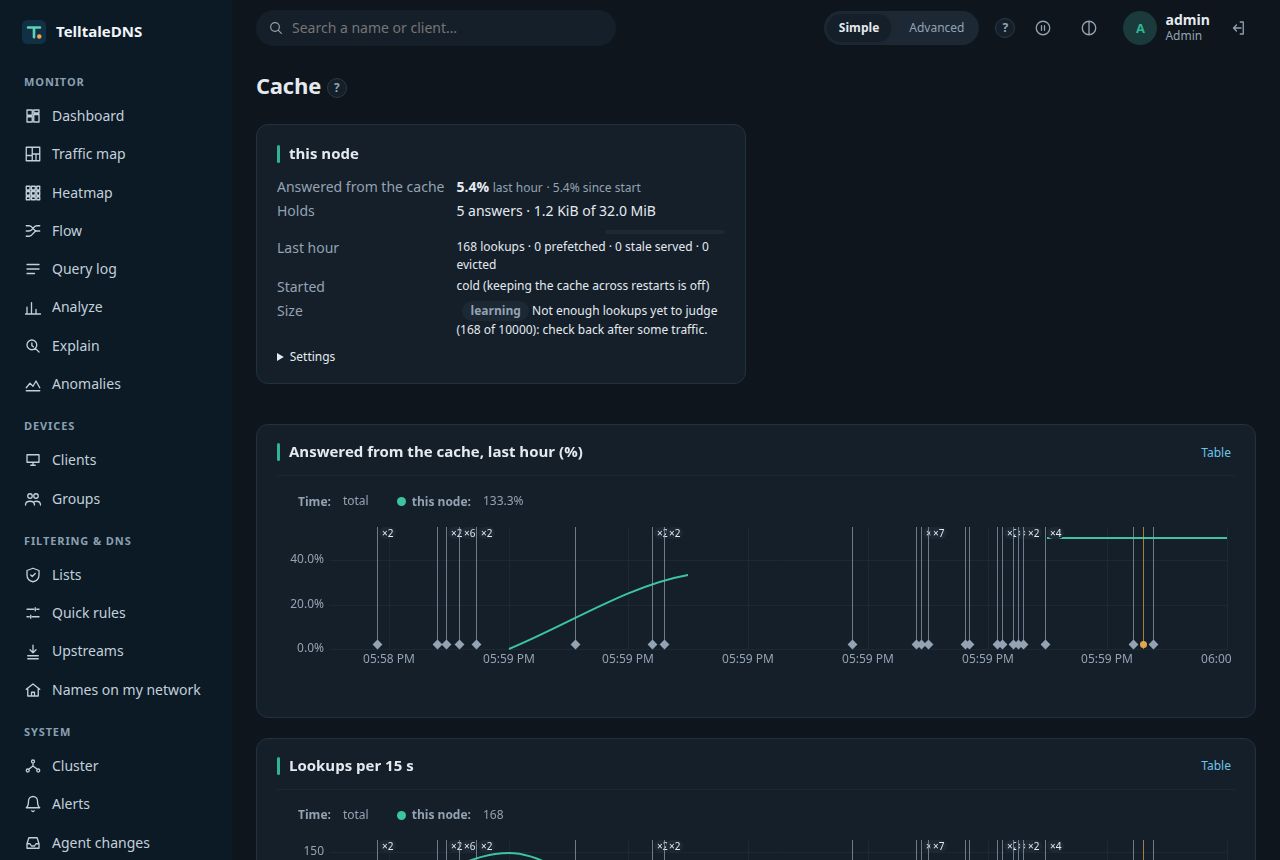
Task: Expand the Settings disclosure triangle
Action: pyautogui.click(x=281, y=357)
